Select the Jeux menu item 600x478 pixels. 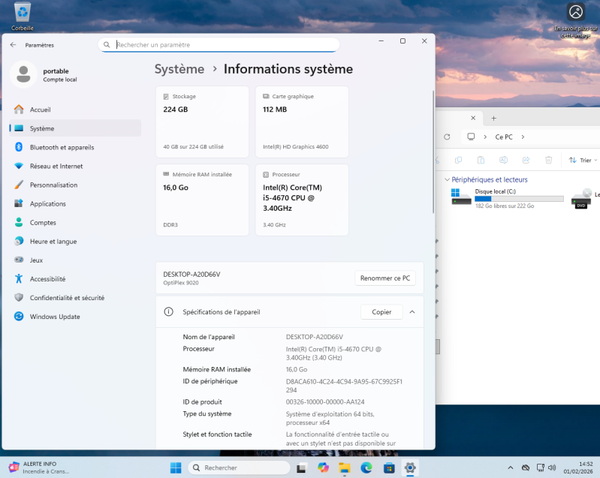(36, 260)
